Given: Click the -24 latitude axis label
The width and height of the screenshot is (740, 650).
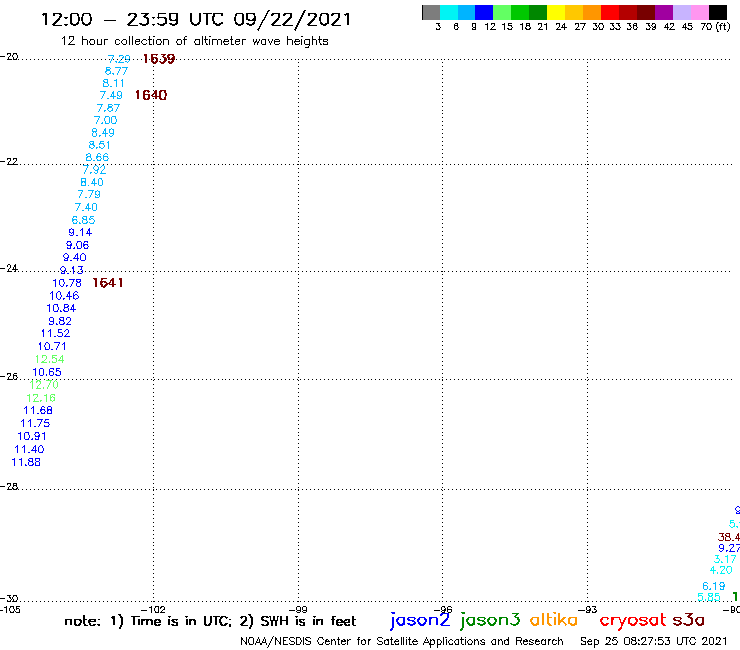Looking at the screenshot, I should click(x=9, y=268).
